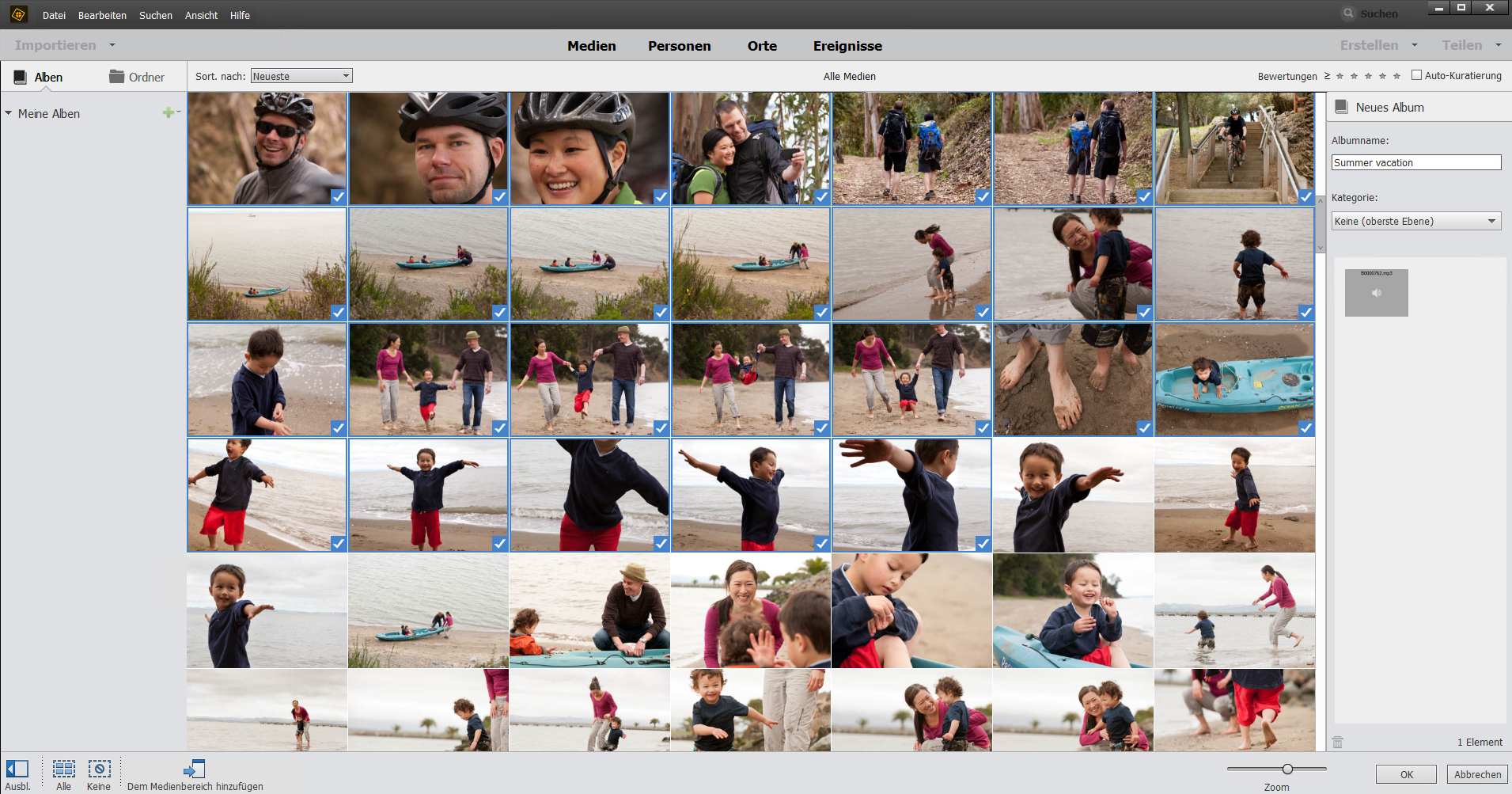Click the Erstellen button
Viewport: 1512px width, 794px height.
[1369, 45]
